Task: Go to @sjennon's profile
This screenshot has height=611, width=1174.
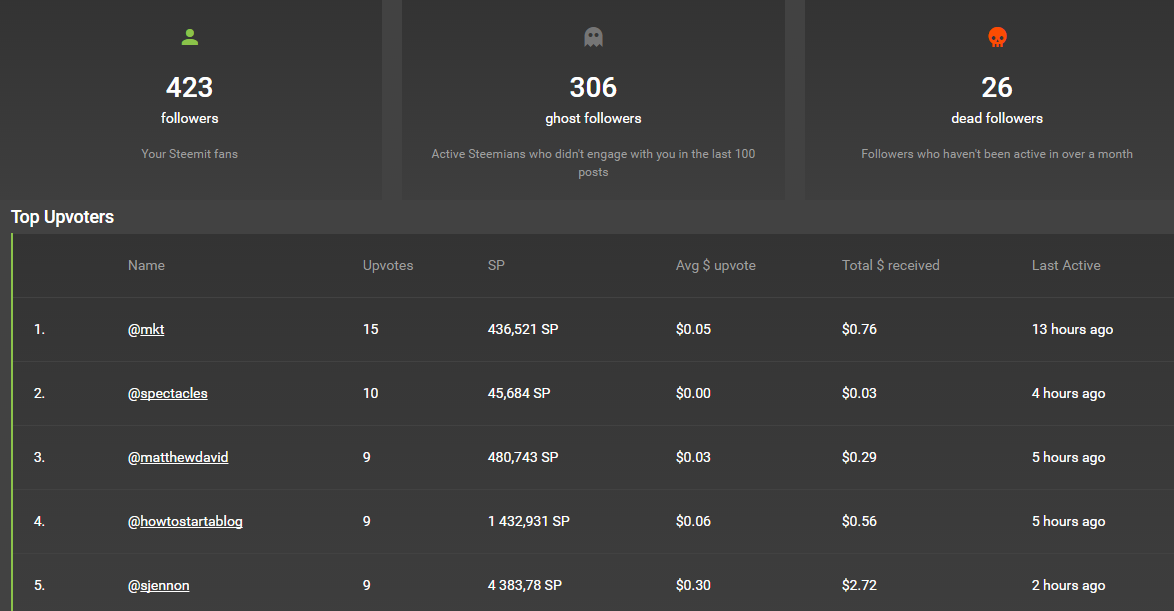Action: pyautogui.click(x=158, y=585)
